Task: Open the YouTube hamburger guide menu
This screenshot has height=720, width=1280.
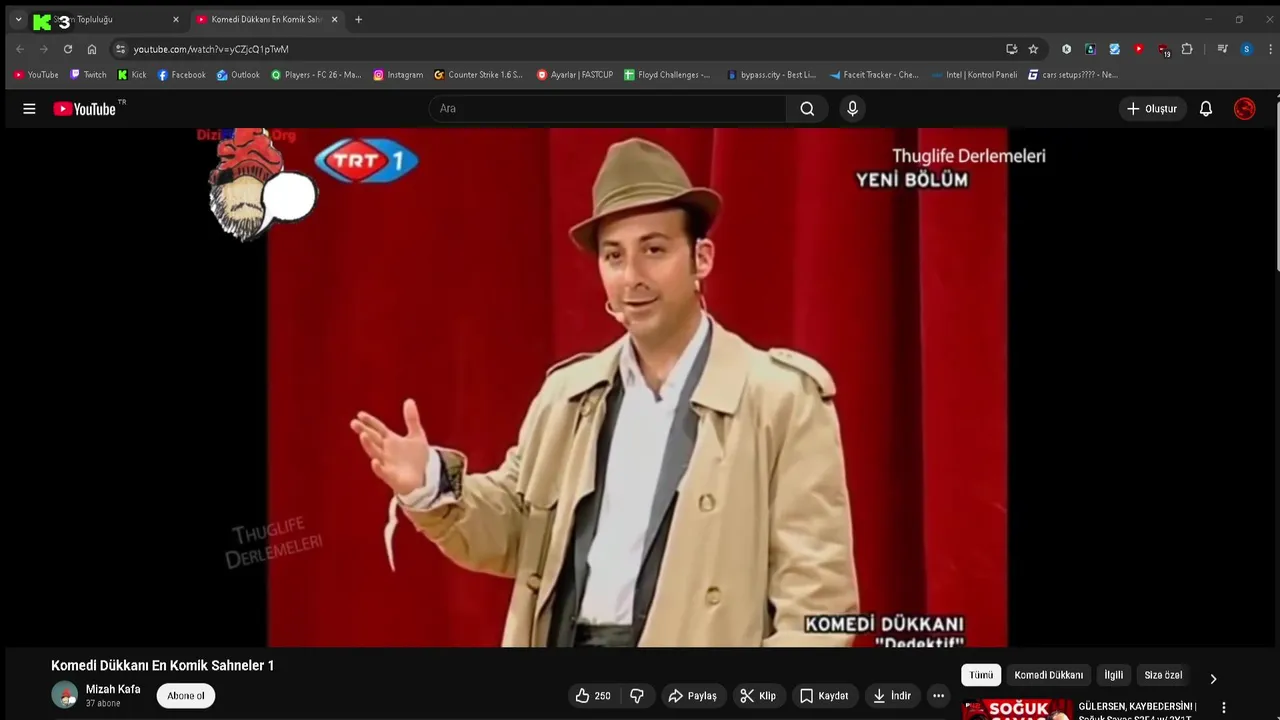Action: (29, 109)
